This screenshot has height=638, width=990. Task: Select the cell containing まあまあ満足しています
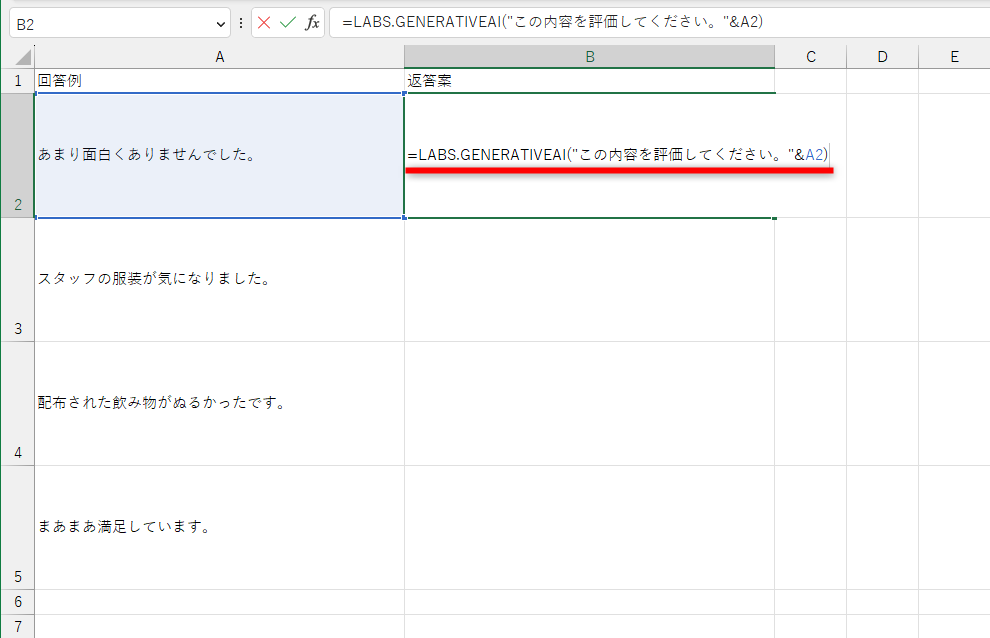pos(219,524)
